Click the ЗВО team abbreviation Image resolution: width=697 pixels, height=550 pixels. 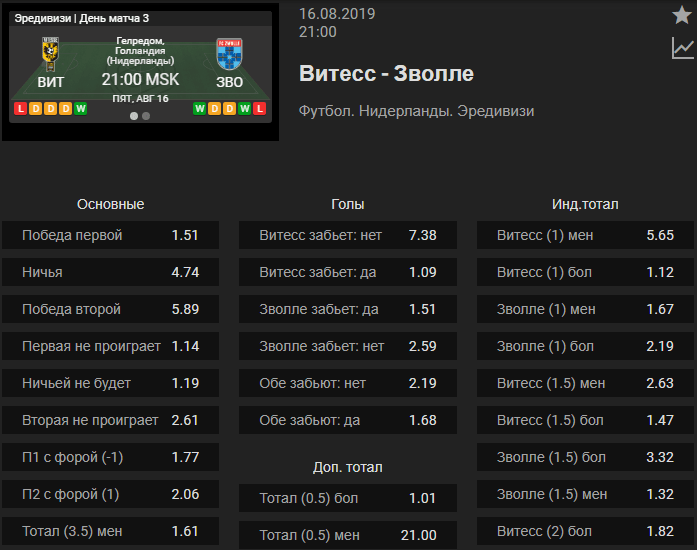coord(229,82)
